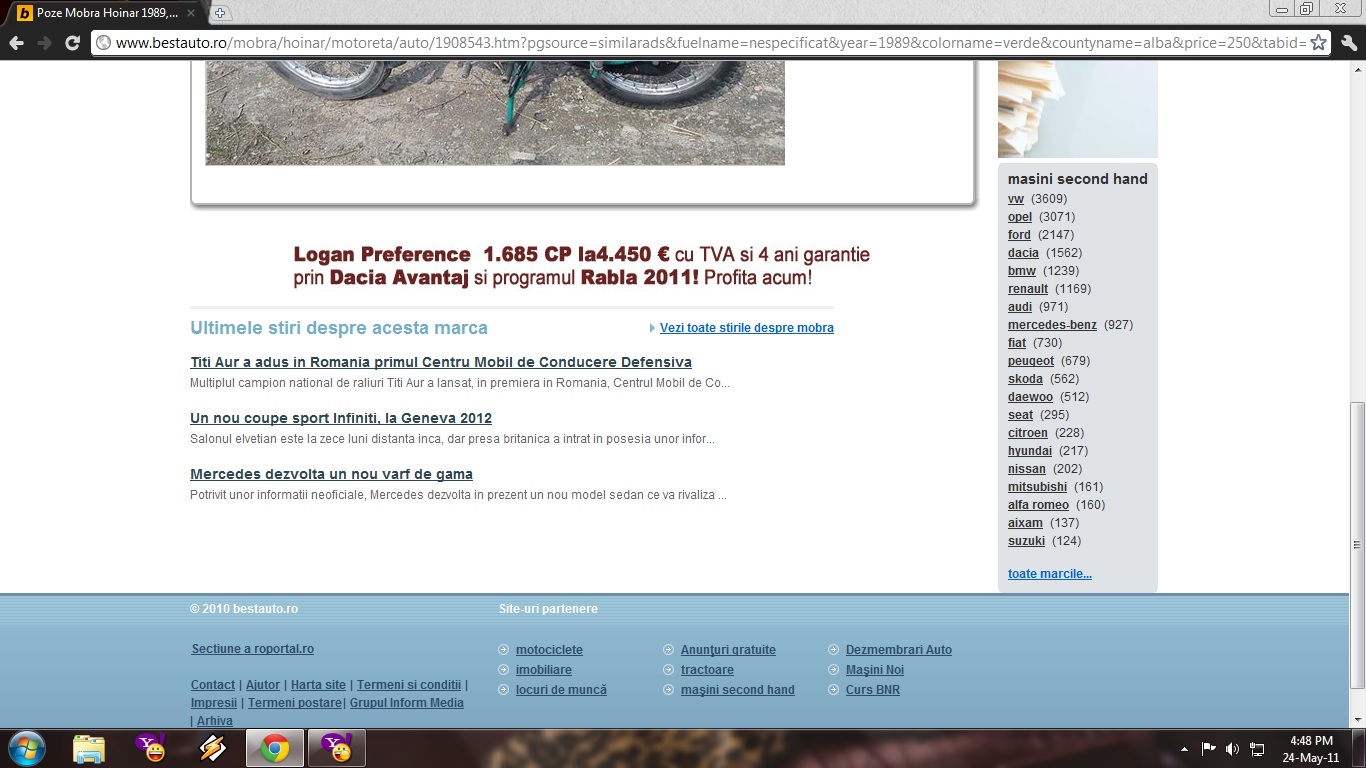Select the daewoo brand link
The width and height of the screenshot is (1366, 768).
(x=1030, y=397)
